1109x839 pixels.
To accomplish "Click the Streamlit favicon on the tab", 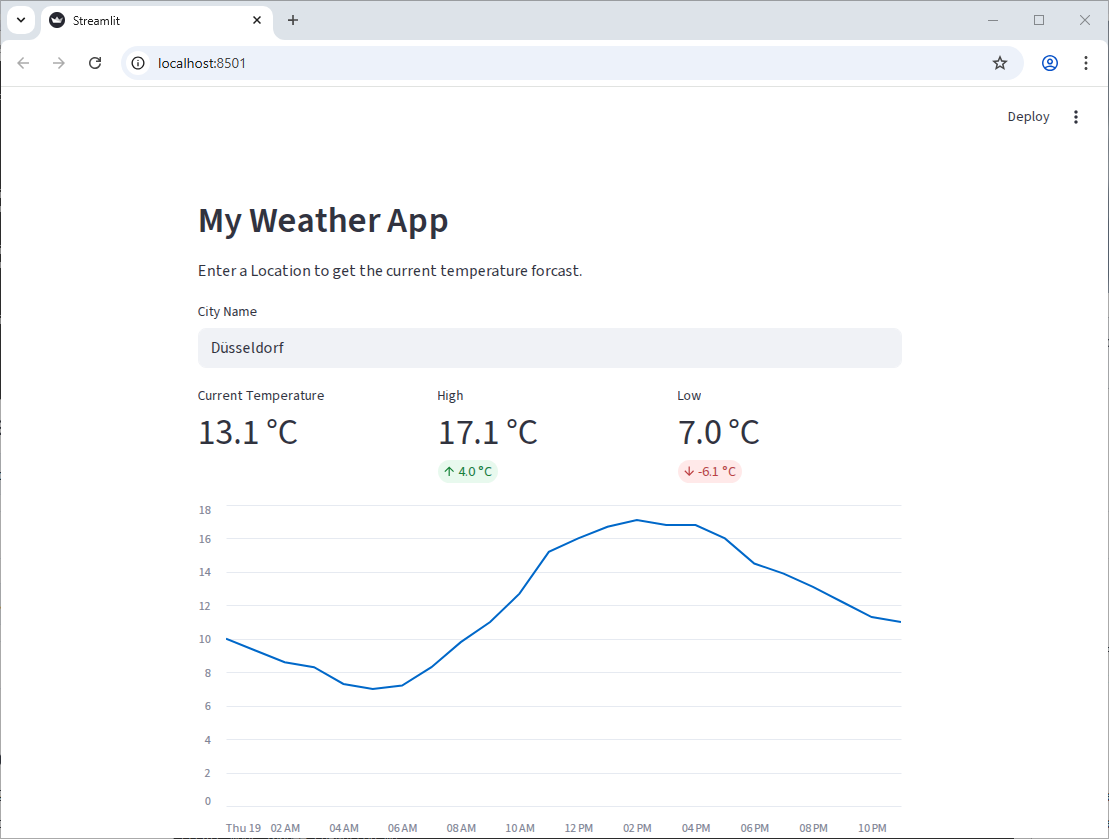I will coord(57,20).
